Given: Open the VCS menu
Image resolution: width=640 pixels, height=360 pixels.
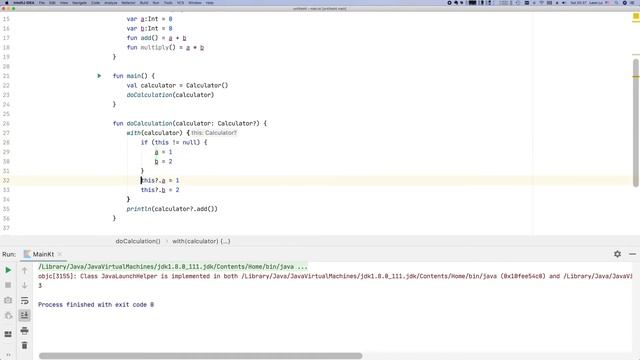Looking at the screenshot, I should point(180,3).
